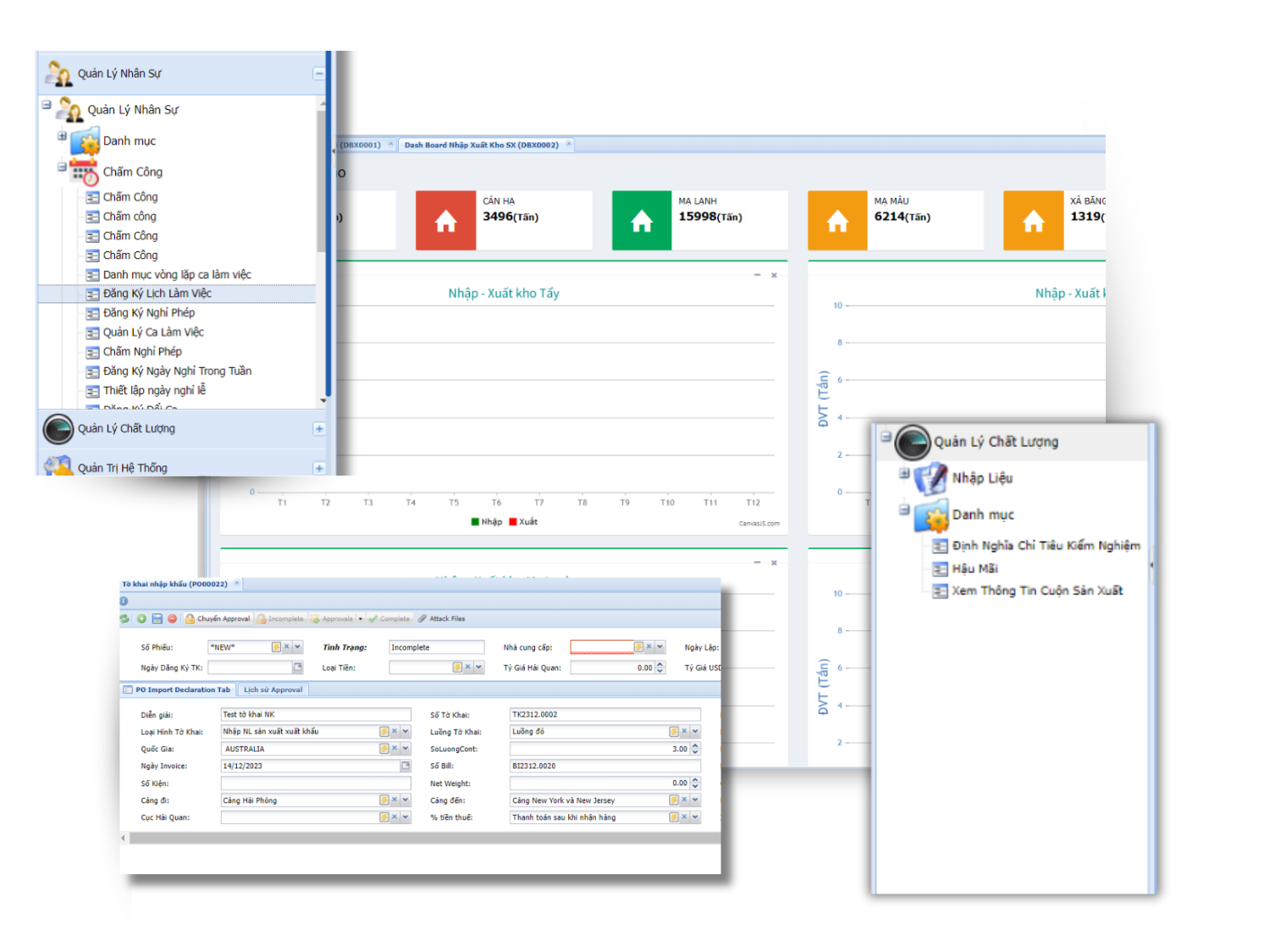This screenshot has width=1270, height=952.
Task: Open the Cảng đến dropdown arrow
Action: click(695, 801)
